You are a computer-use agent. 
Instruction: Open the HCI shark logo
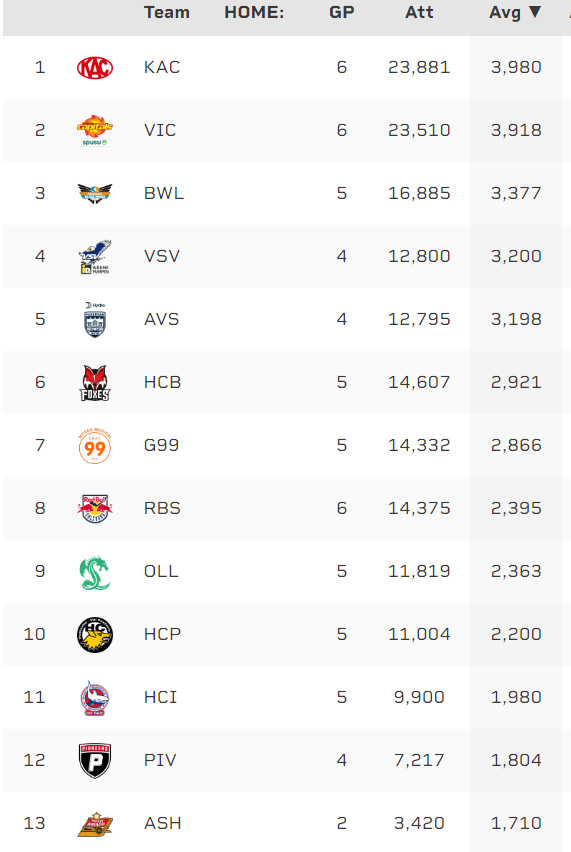[x=95, y=698]
